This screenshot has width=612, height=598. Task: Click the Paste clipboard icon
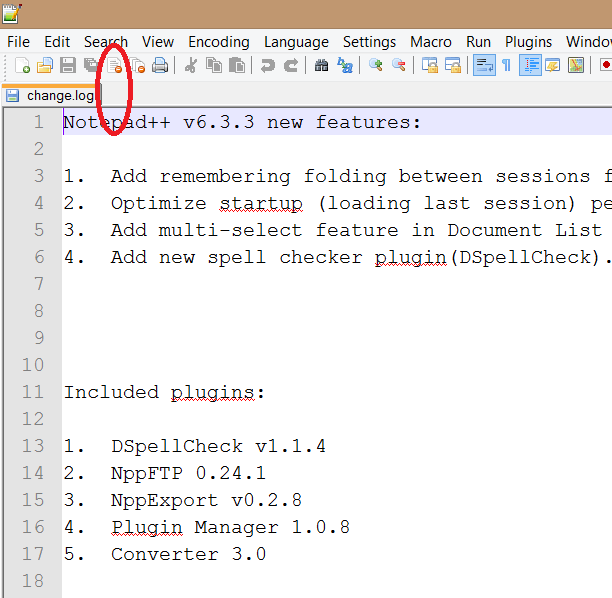[237, 65]
